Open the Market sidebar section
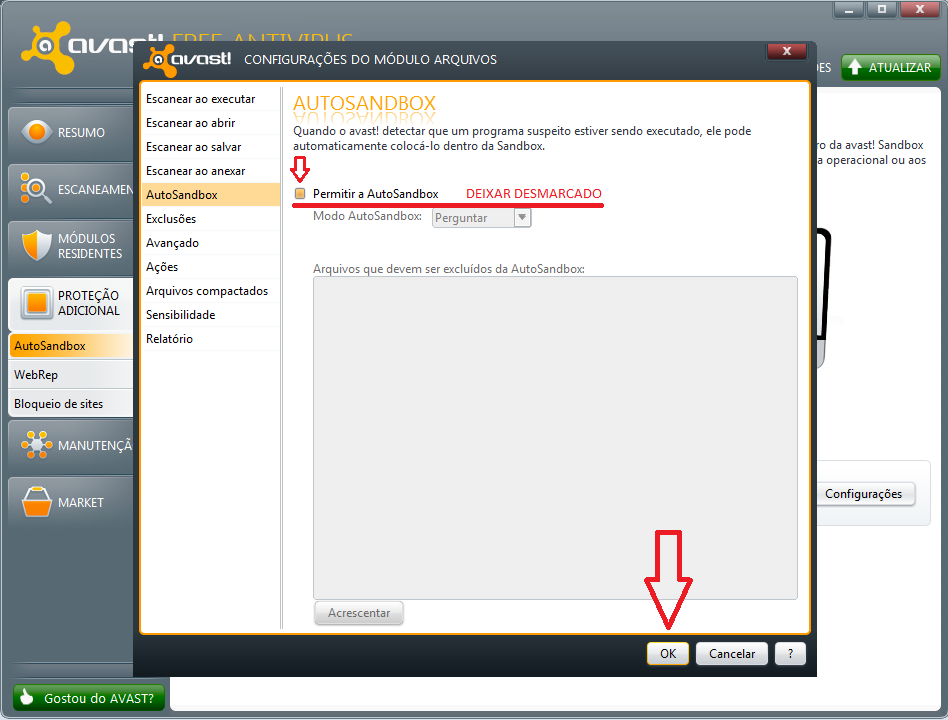Viewport: 948px width, 720px height. (71, 503)
